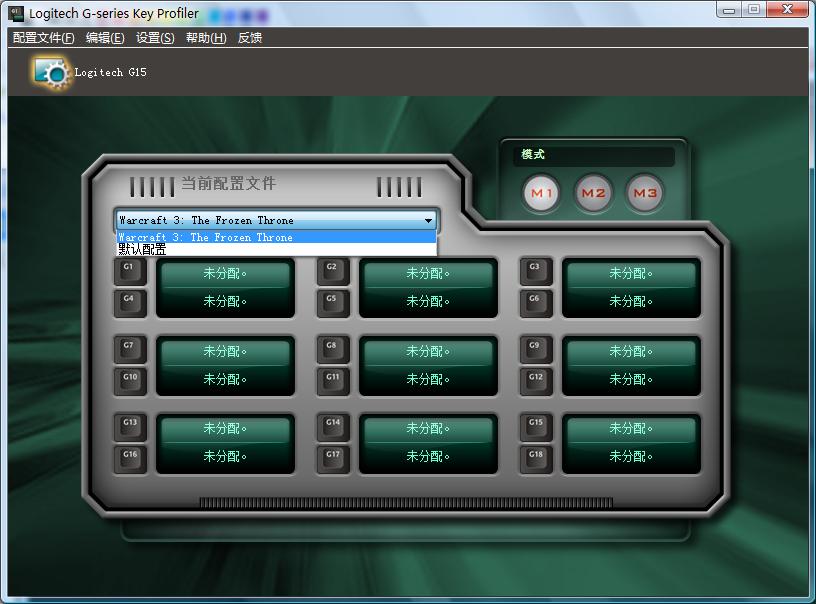Maximize the Key Profiler window
The width and height of the screenshot is (816, 604).
(x=754, y=10)
